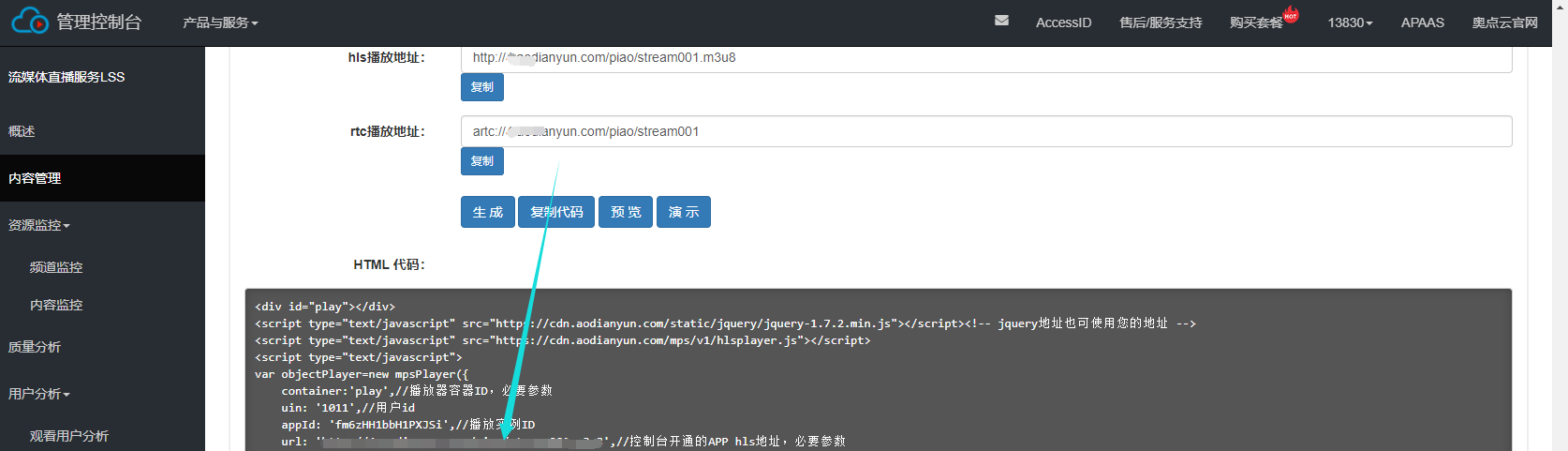Open 内容监控 sidebar item
The height and width of the screenshot is (451, 1568).
(56, 305)
